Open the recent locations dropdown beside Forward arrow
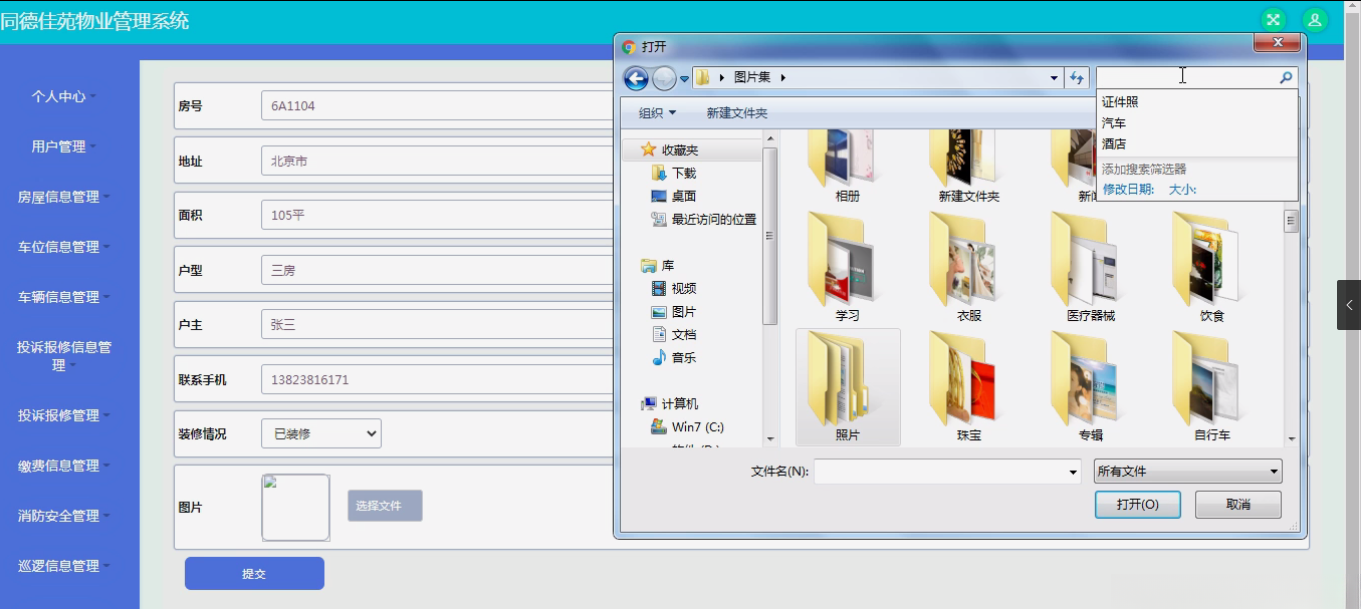 pos(684,78)
